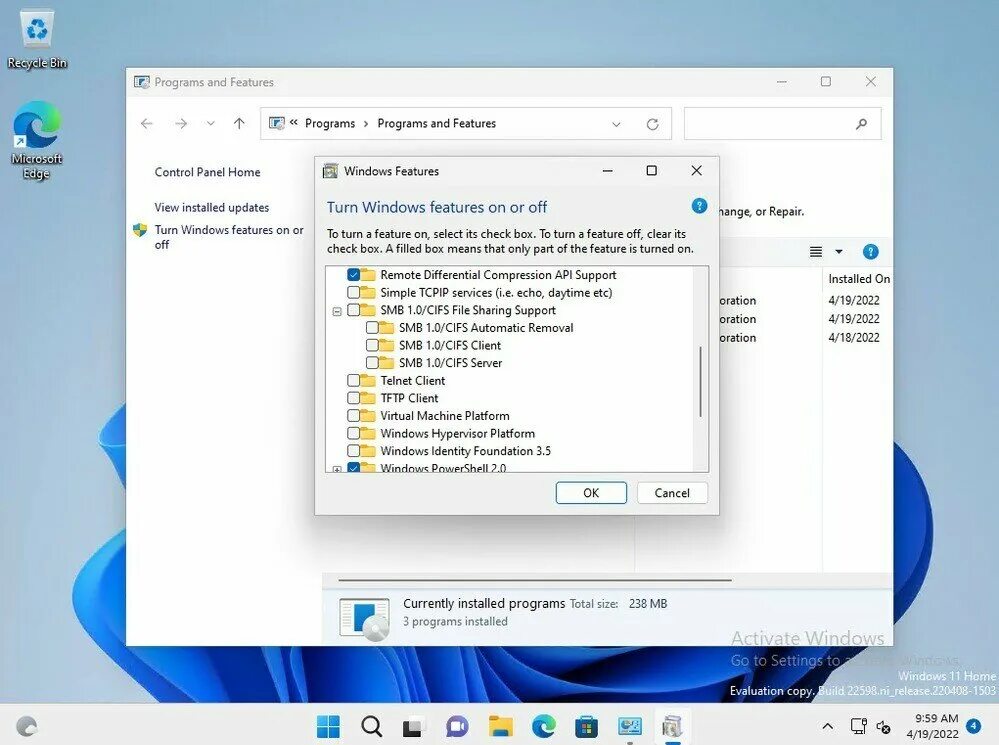Refresh the Programs and Features view
Image resolution: width=999 pixels, height=745 pixels.
[652, 124]
